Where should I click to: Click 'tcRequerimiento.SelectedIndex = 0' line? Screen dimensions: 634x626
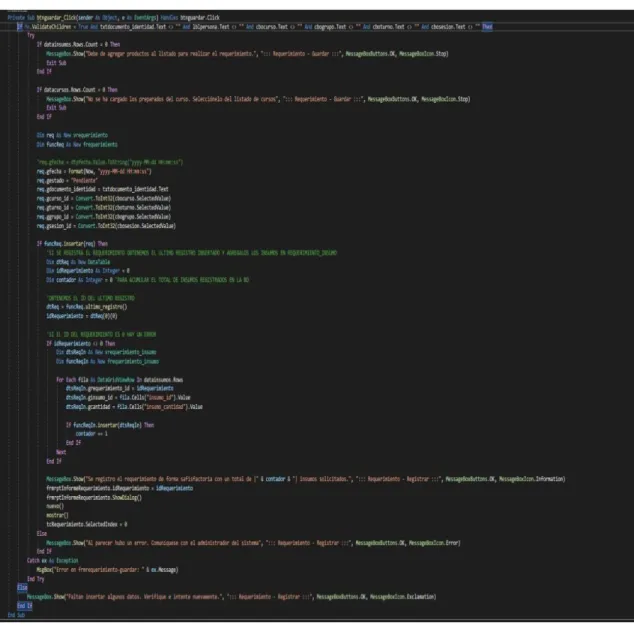pos(87,524)
